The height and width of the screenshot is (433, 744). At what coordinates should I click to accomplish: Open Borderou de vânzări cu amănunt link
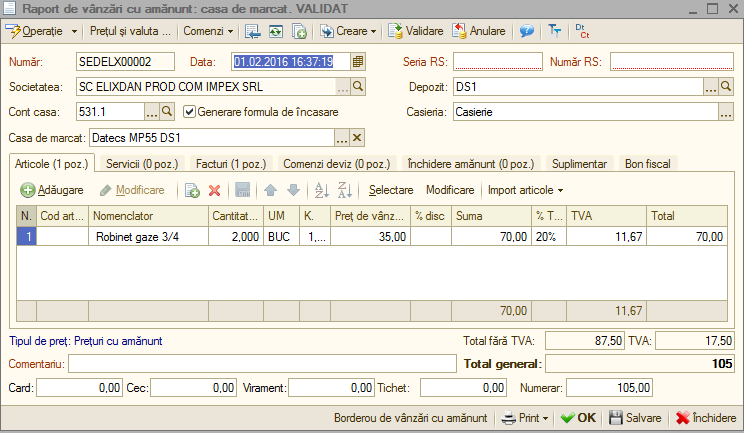tap(410, 418)
